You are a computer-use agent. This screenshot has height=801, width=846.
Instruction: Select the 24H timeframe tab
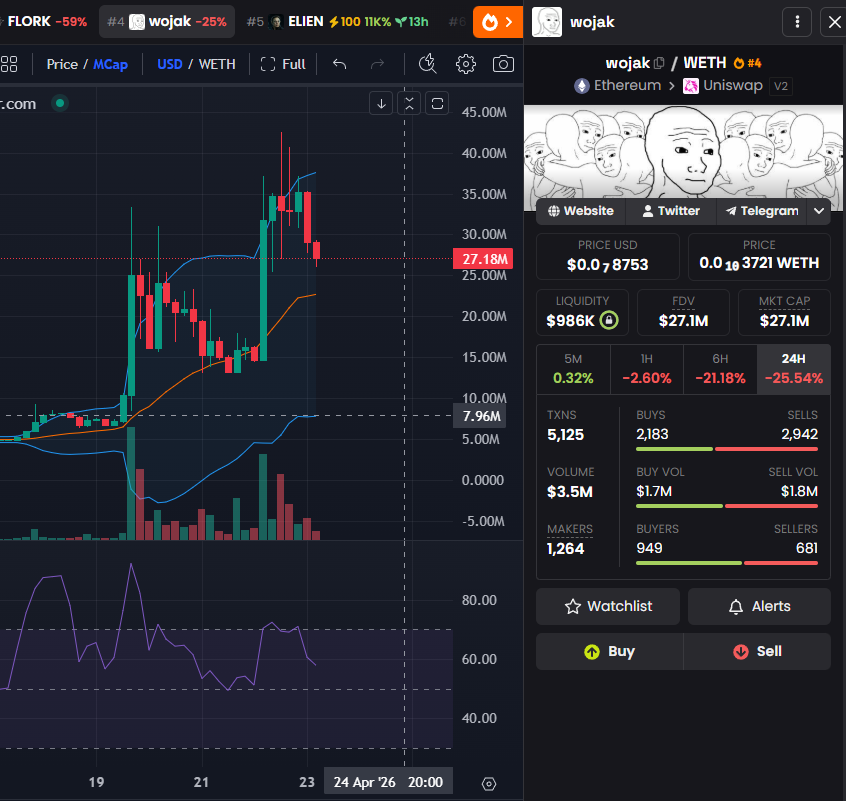(794, 369)
